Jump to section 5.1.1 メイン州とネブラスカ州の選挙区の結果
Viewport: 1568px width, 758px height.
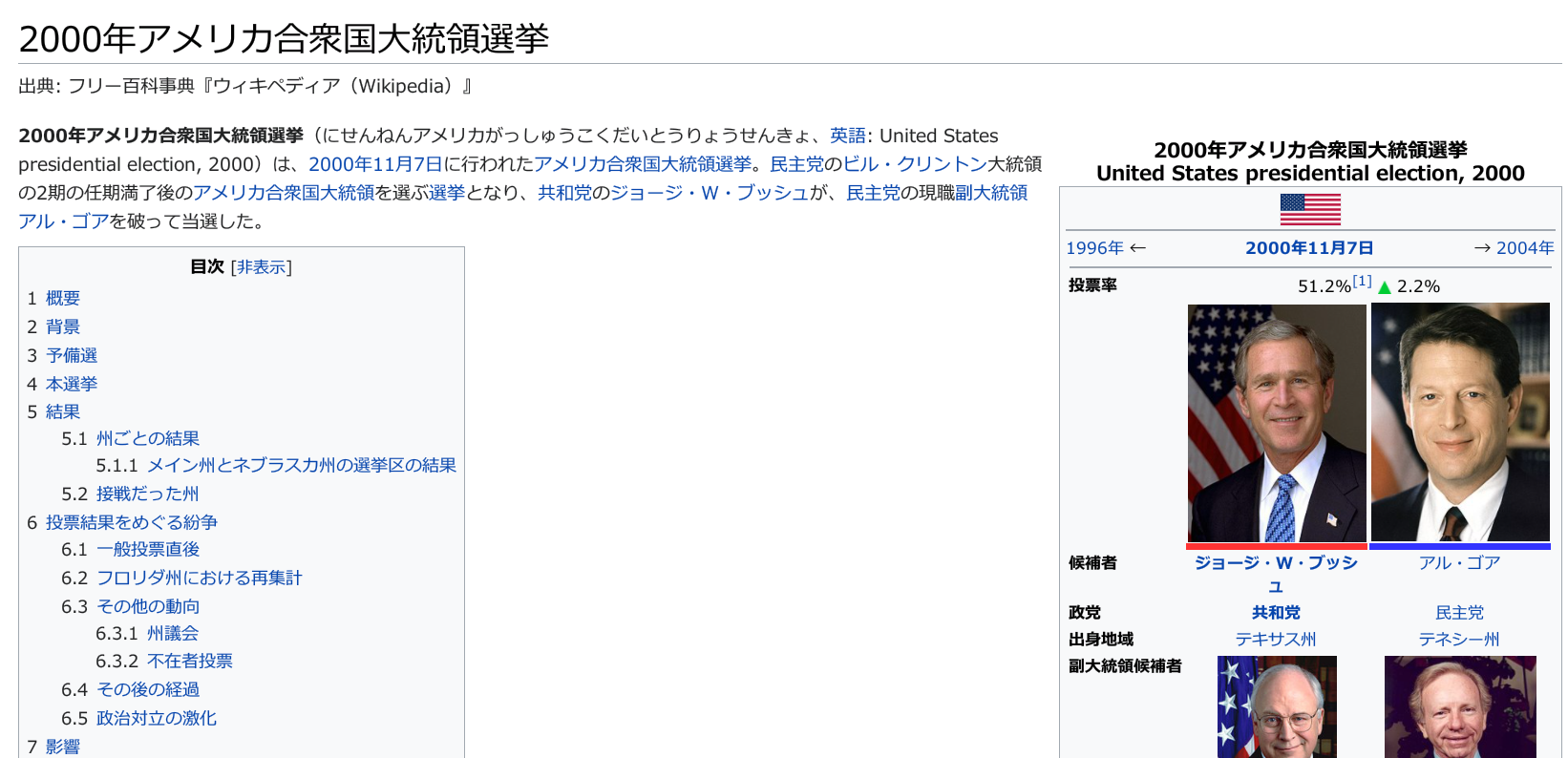276,466
